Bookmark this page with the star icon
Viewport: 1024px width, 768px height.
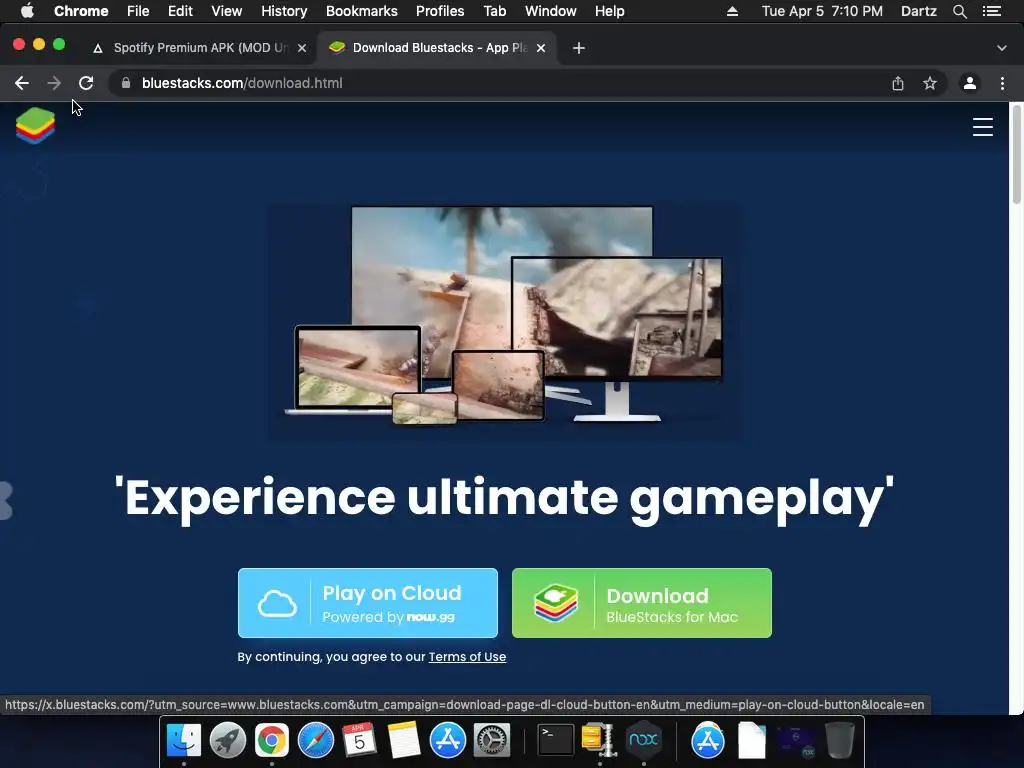930,83
